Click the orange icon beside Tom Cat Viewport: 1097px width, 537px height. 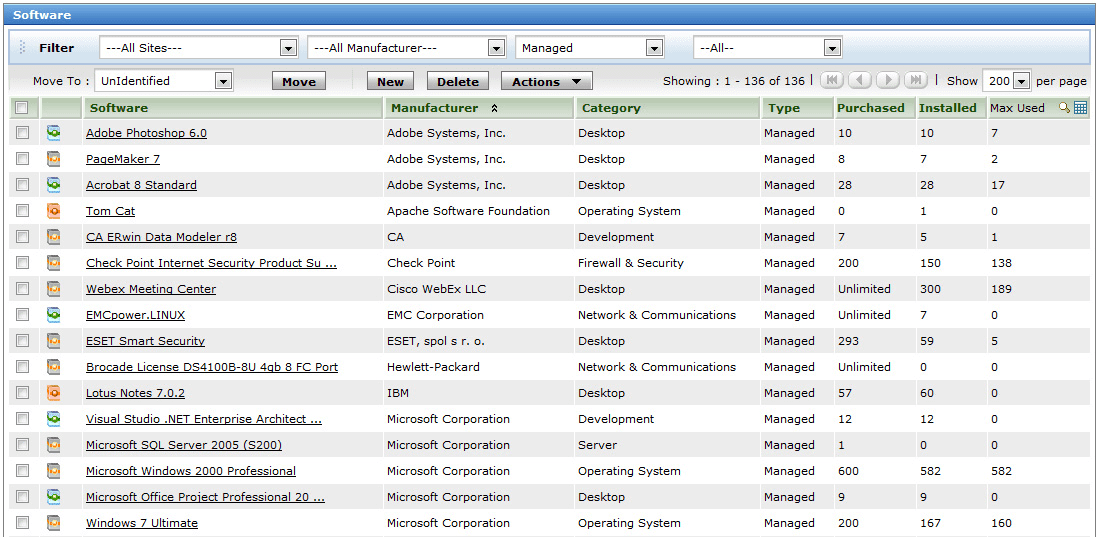53,210
